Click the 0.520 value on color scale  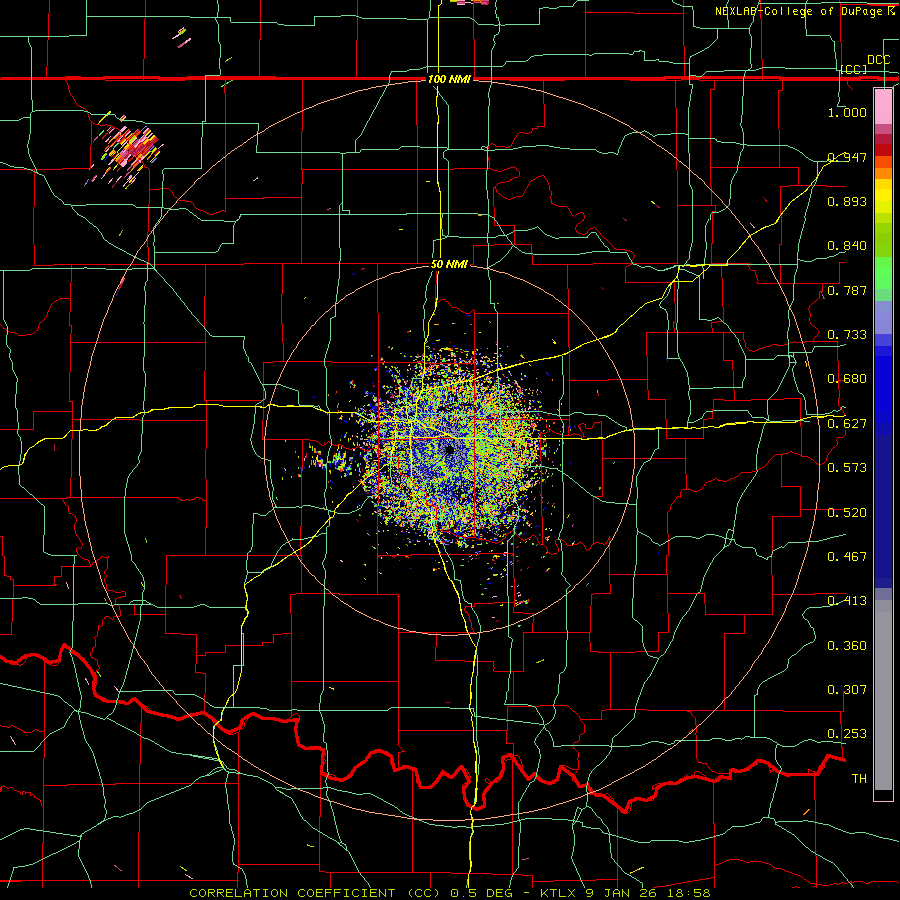pos(847,513)
